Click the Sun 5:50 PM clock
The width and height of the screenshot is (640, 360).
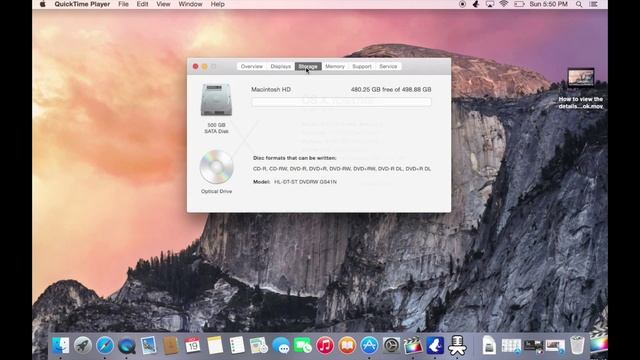[549, 4]
